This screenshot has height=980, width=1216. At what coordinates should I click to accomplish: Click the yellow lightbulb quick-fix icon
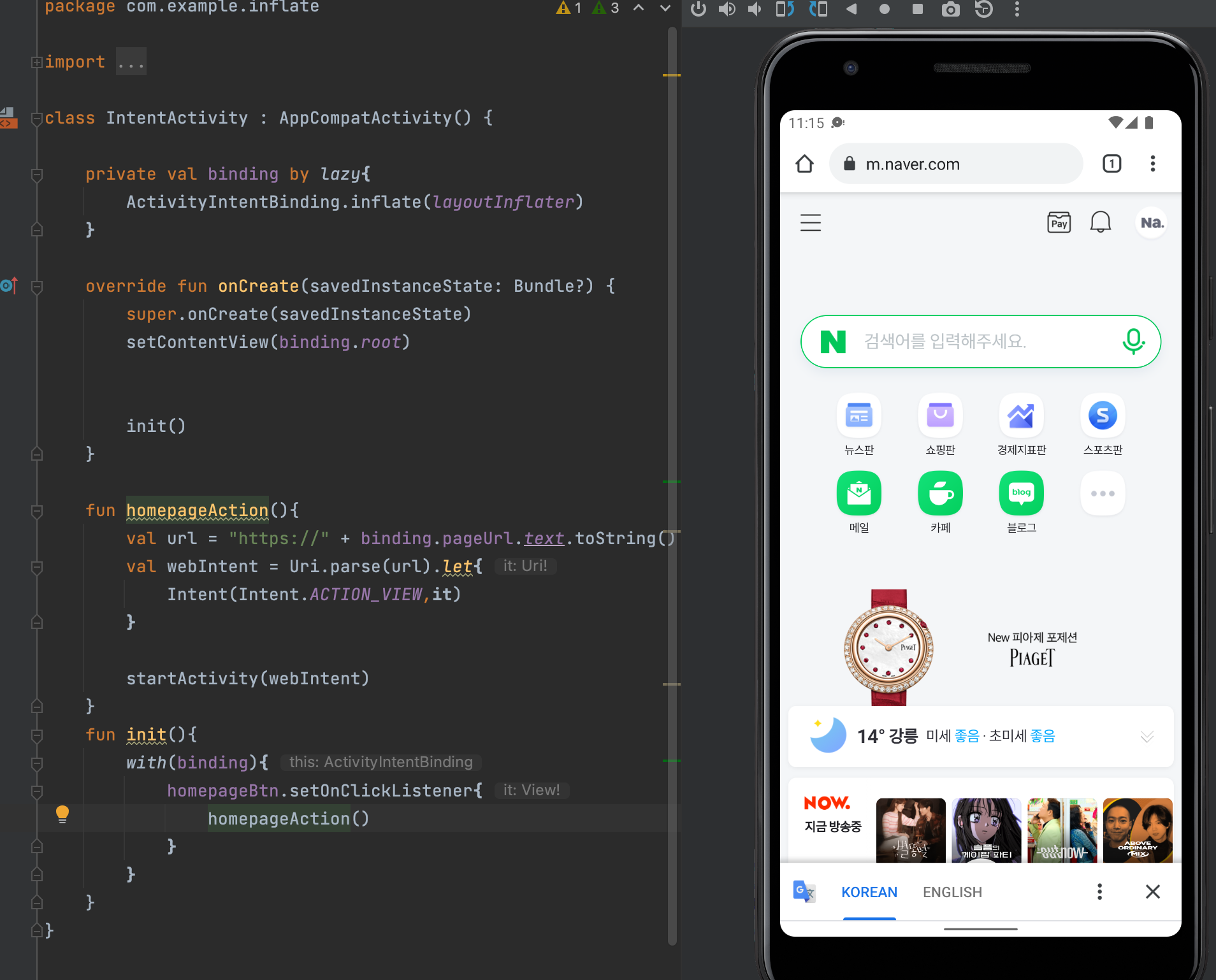coord(62,814)
